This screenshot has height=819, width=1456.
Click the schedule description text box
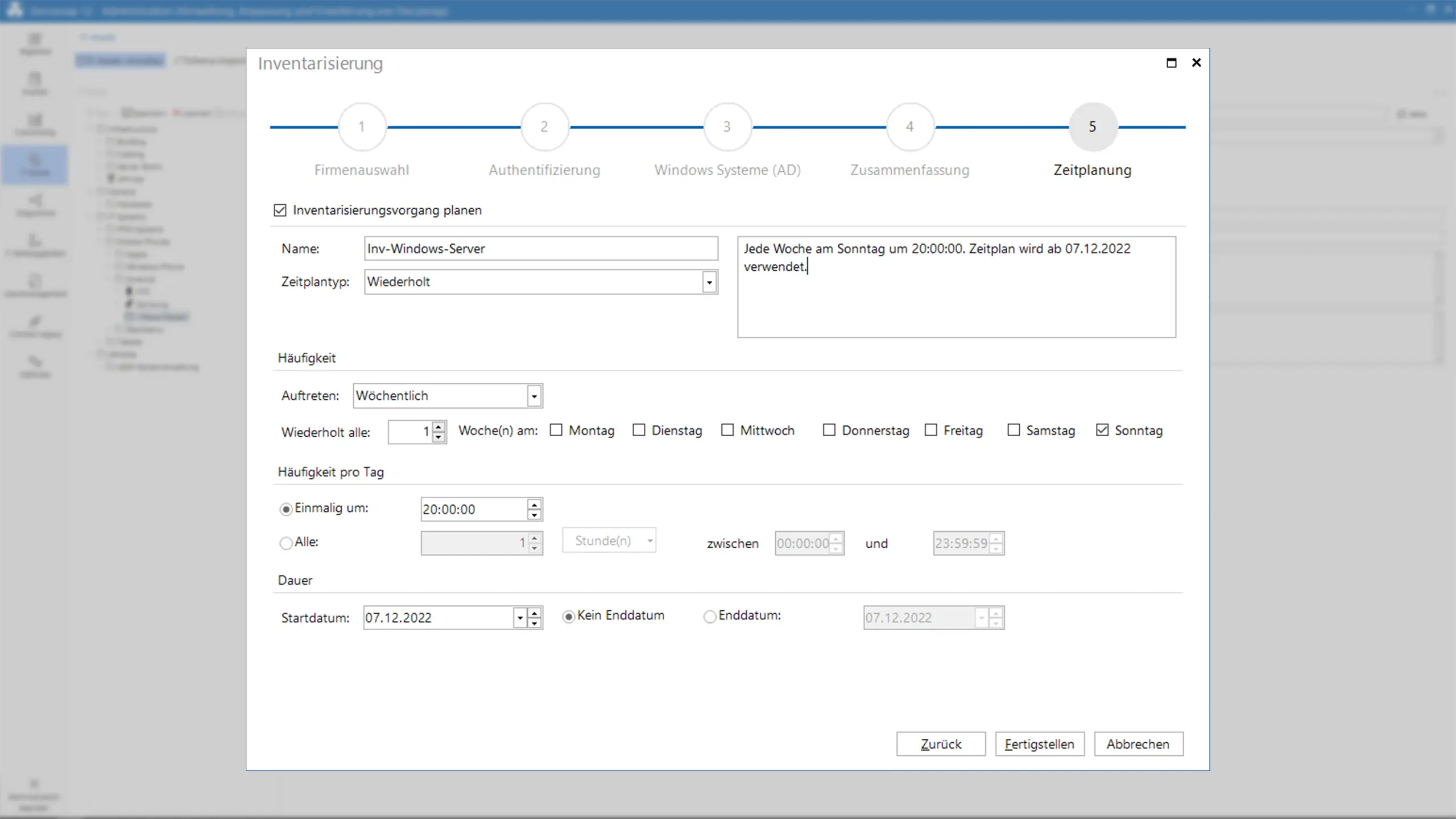pos(957,287)
